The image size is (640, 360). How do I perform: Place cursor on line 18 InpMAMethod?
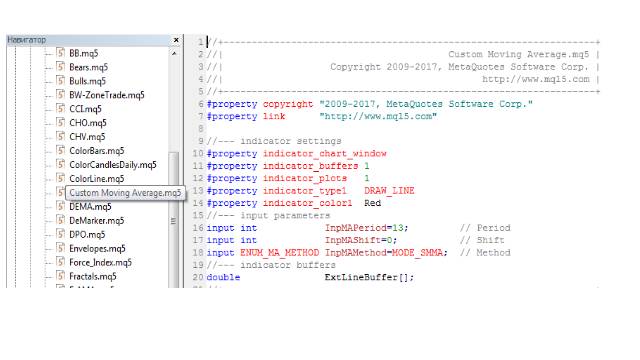point(356,253)
